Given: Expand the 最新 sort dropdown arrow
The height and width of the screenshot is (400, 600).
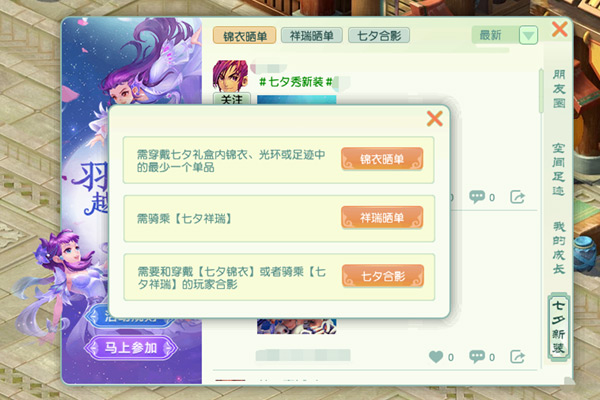Looking at the screenshot, I should (x=528, y=35).
